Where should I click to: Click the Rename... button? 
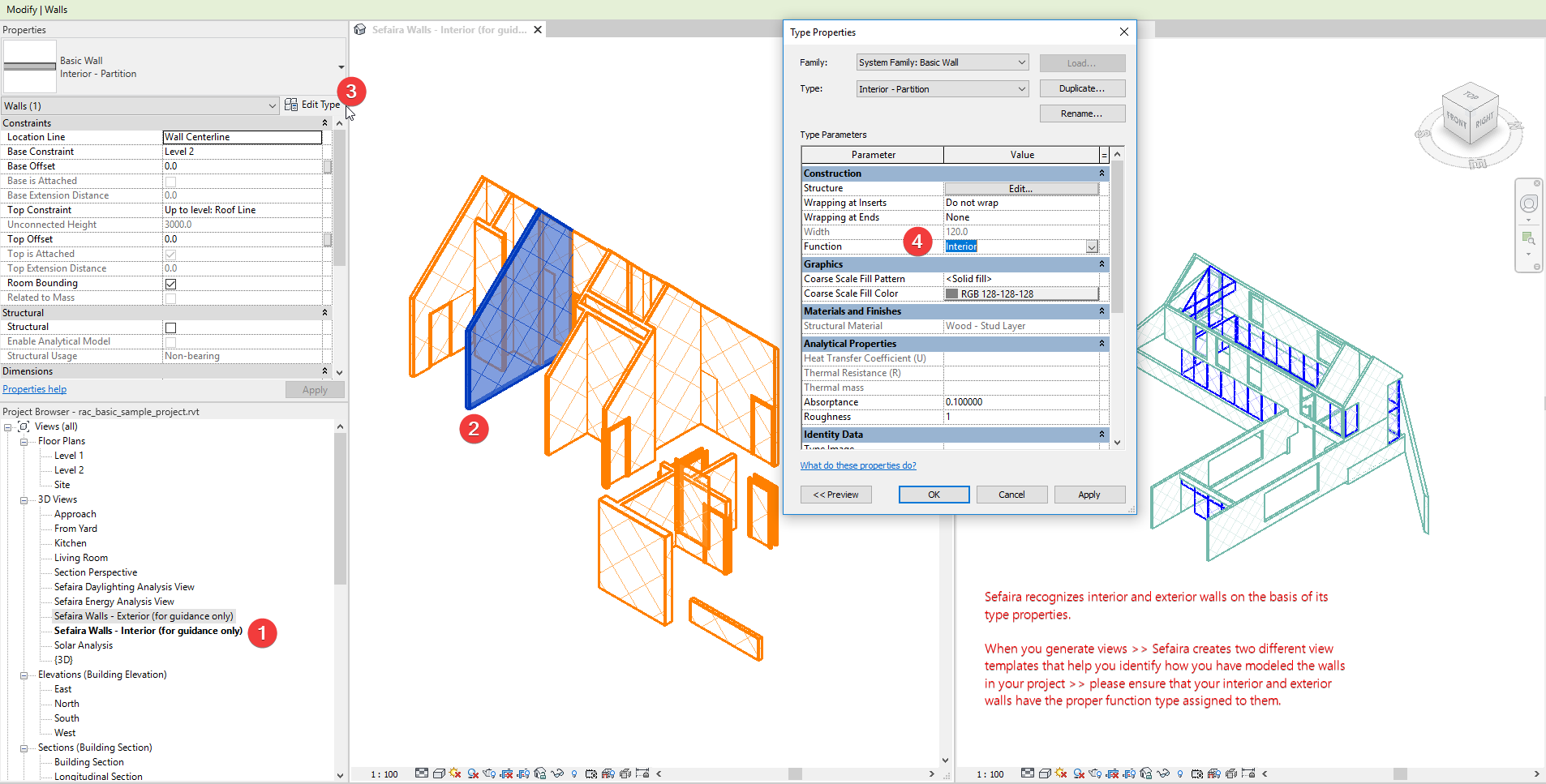coord(1082,114)
